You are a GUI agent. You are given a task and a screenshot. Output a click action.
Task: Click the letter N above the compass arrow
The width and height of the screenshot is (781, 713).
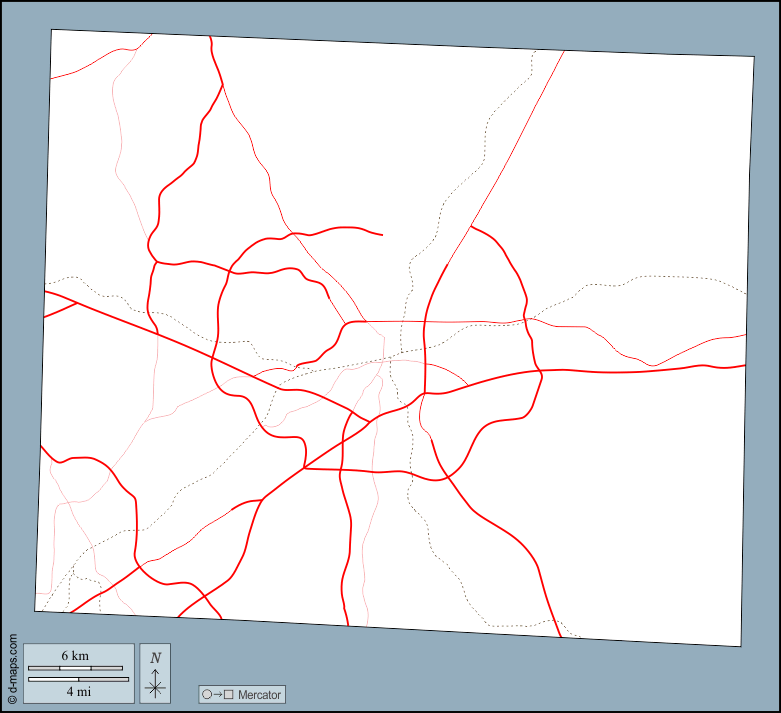coord(155,657)
